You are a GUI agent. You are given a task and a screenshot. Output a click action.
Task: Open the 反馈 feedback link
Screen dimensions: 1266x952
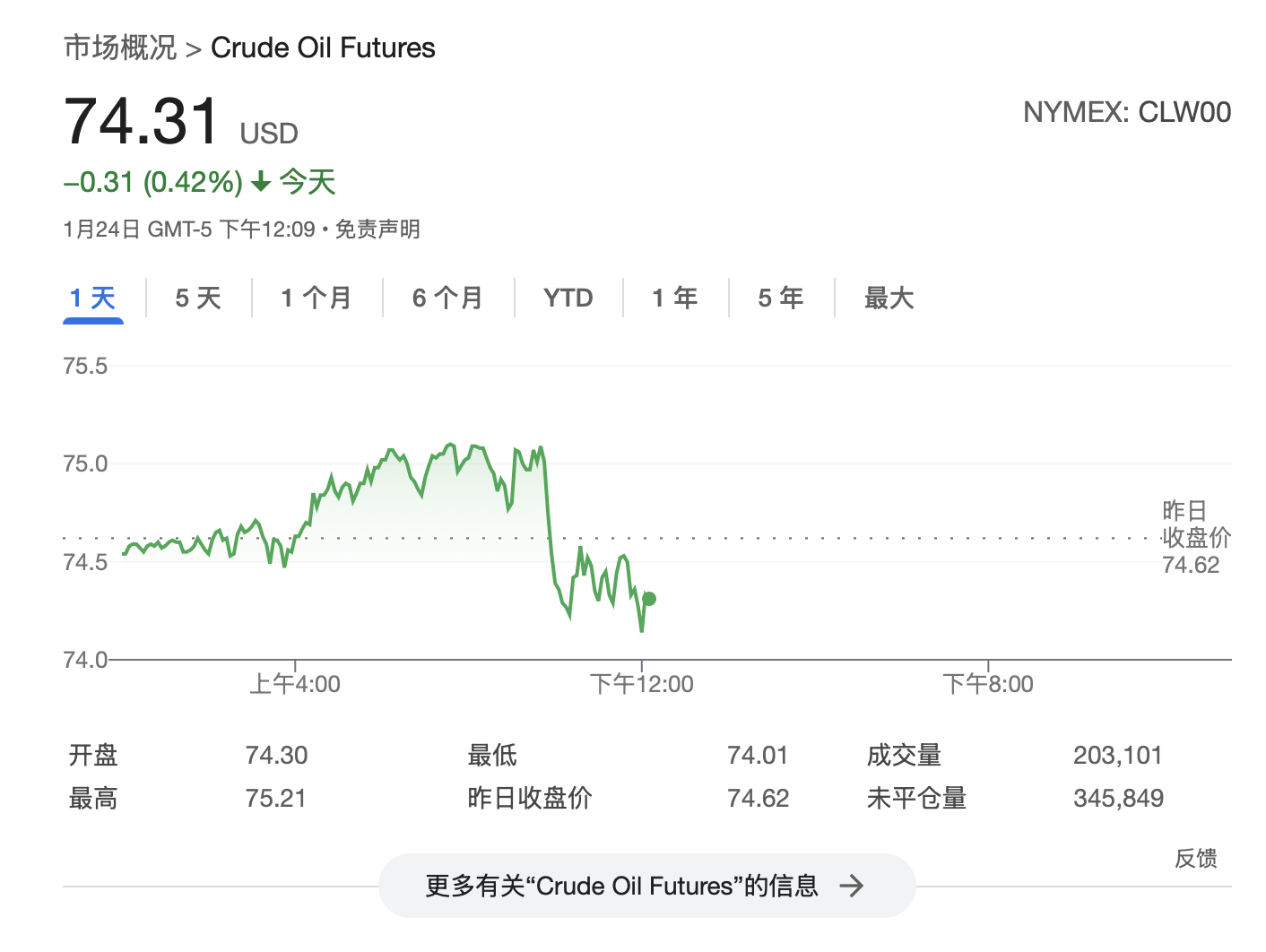click(x=1196, y=859)
